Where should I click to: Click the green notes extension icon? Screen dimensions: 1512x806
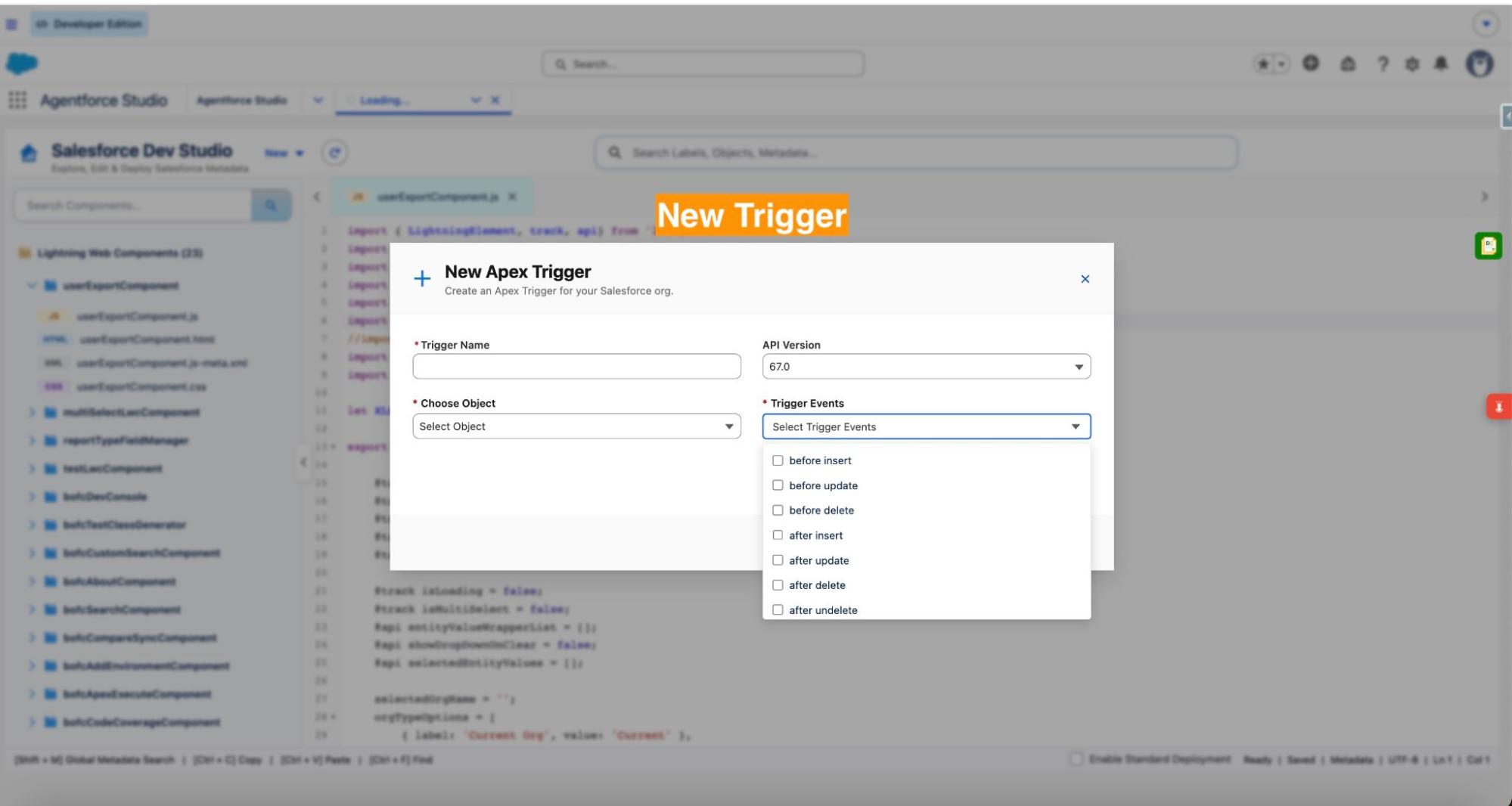[x=1488, y=246]
